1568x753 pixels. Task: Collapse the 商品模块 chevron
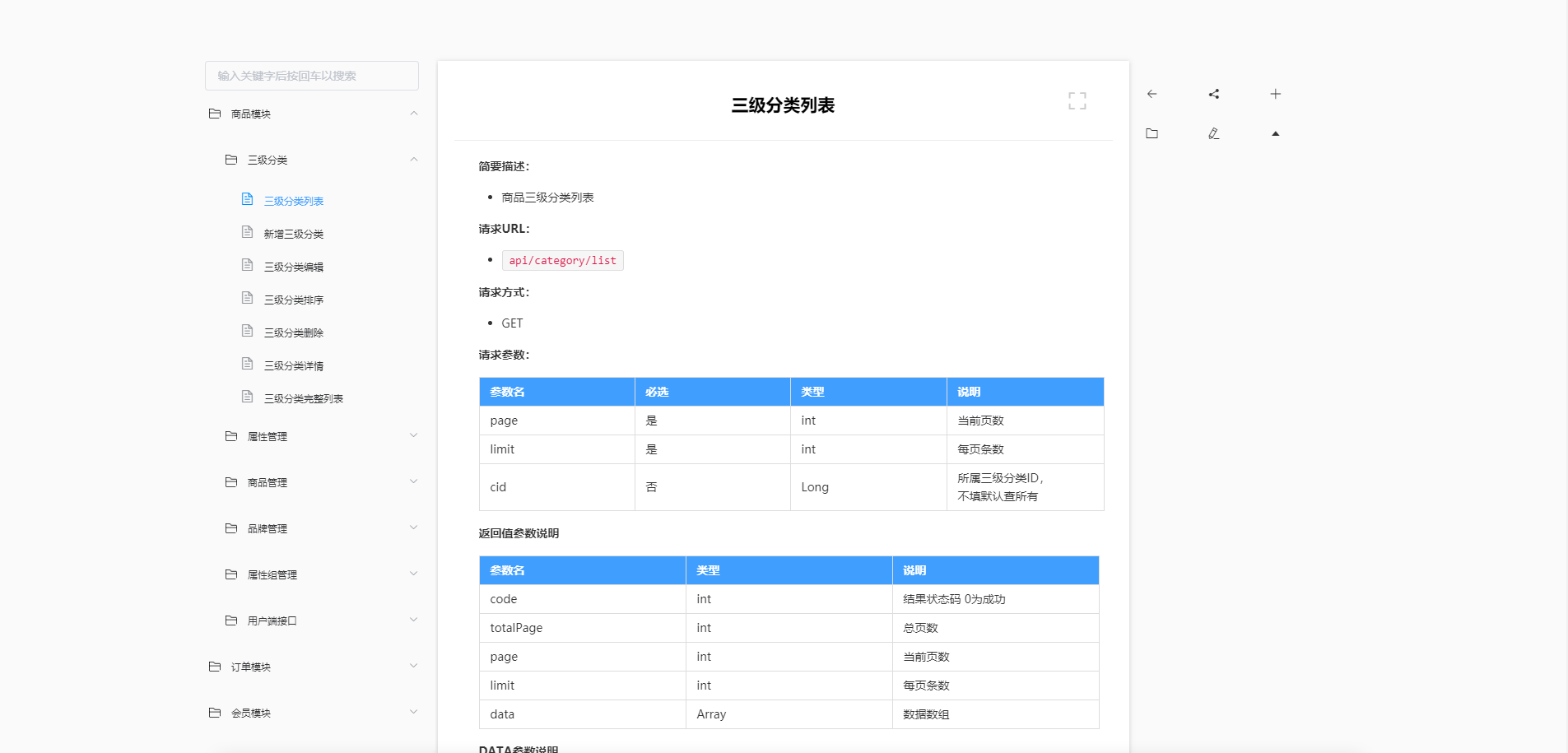(x=414, y=114)
